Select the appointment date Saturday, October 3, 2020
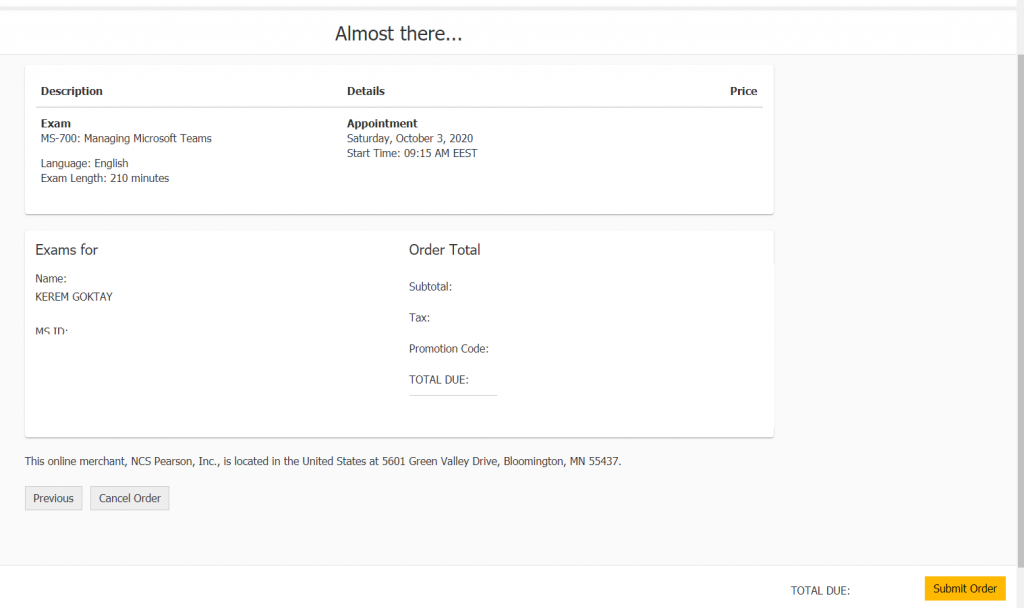Screen dimensions: 1024x608 pyautogui.click(x=409, y=138)
